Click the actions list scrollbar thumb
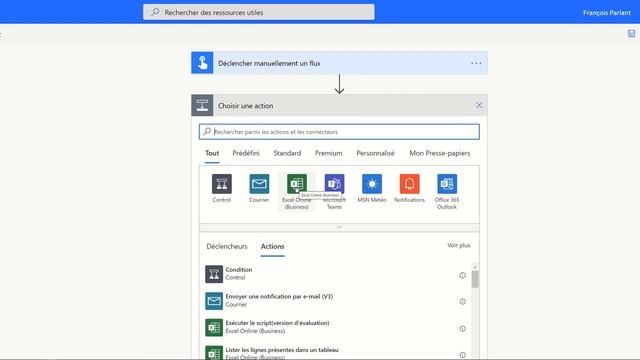Viewport: 640px width, 360px height. coord(475,280)
